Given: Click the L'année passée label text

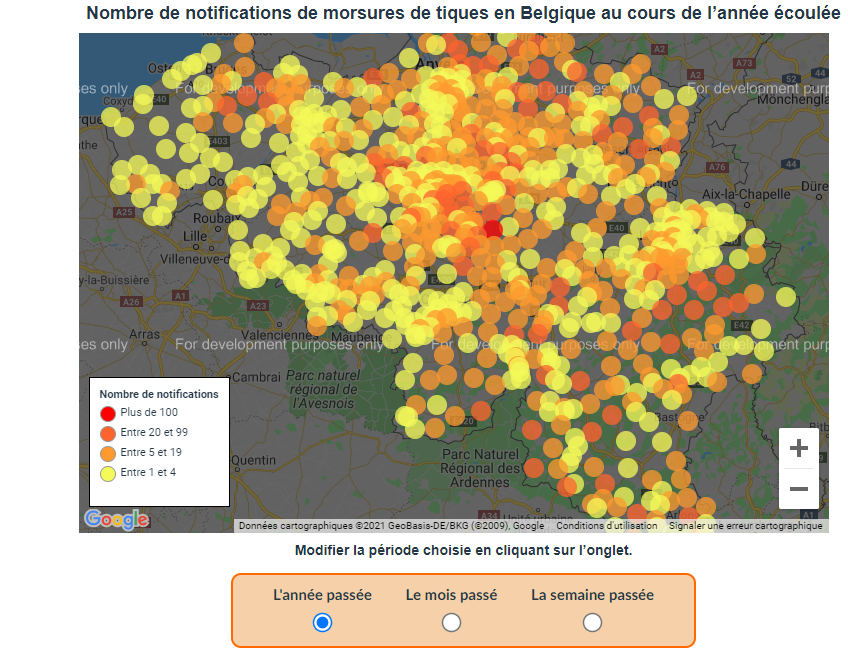Looking at the screenshot, I should (x=322, y=595).
